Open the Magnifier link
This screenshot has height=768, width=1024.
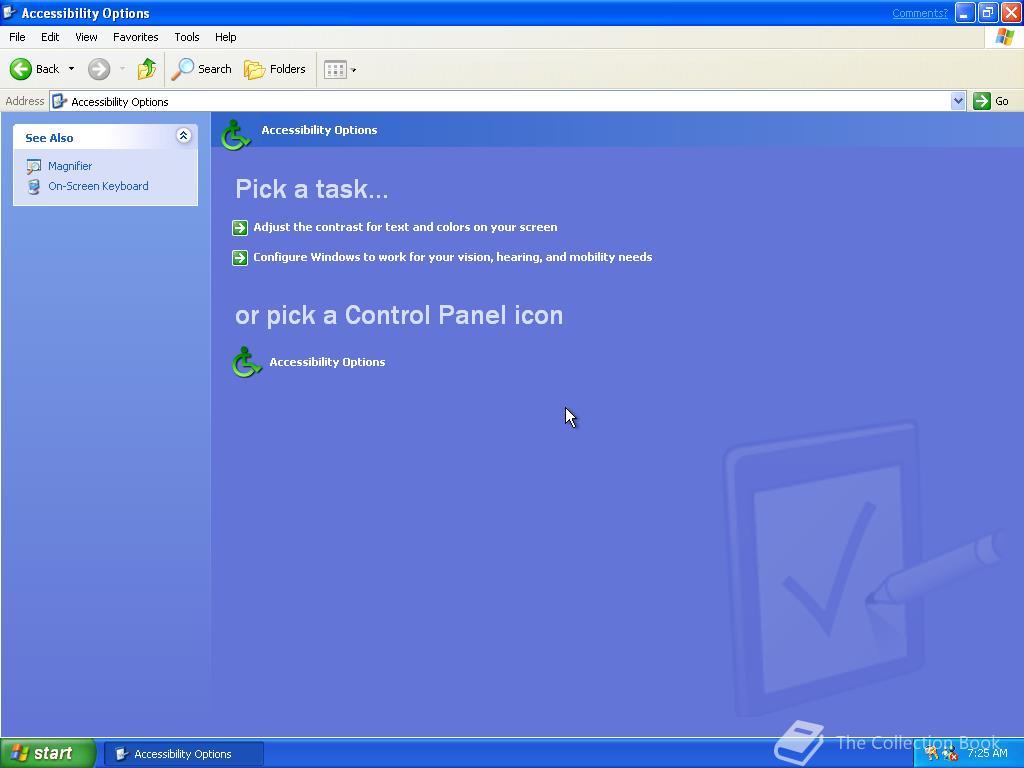point(70,166)
